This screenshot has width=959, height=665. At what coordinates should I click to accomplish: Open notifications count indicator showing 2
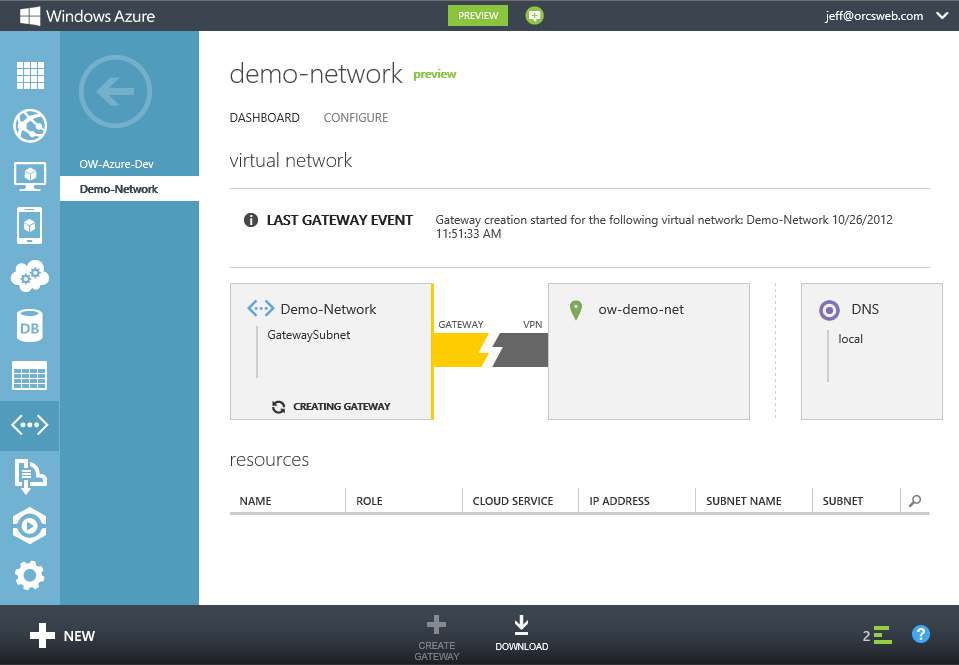pos(877,636)
